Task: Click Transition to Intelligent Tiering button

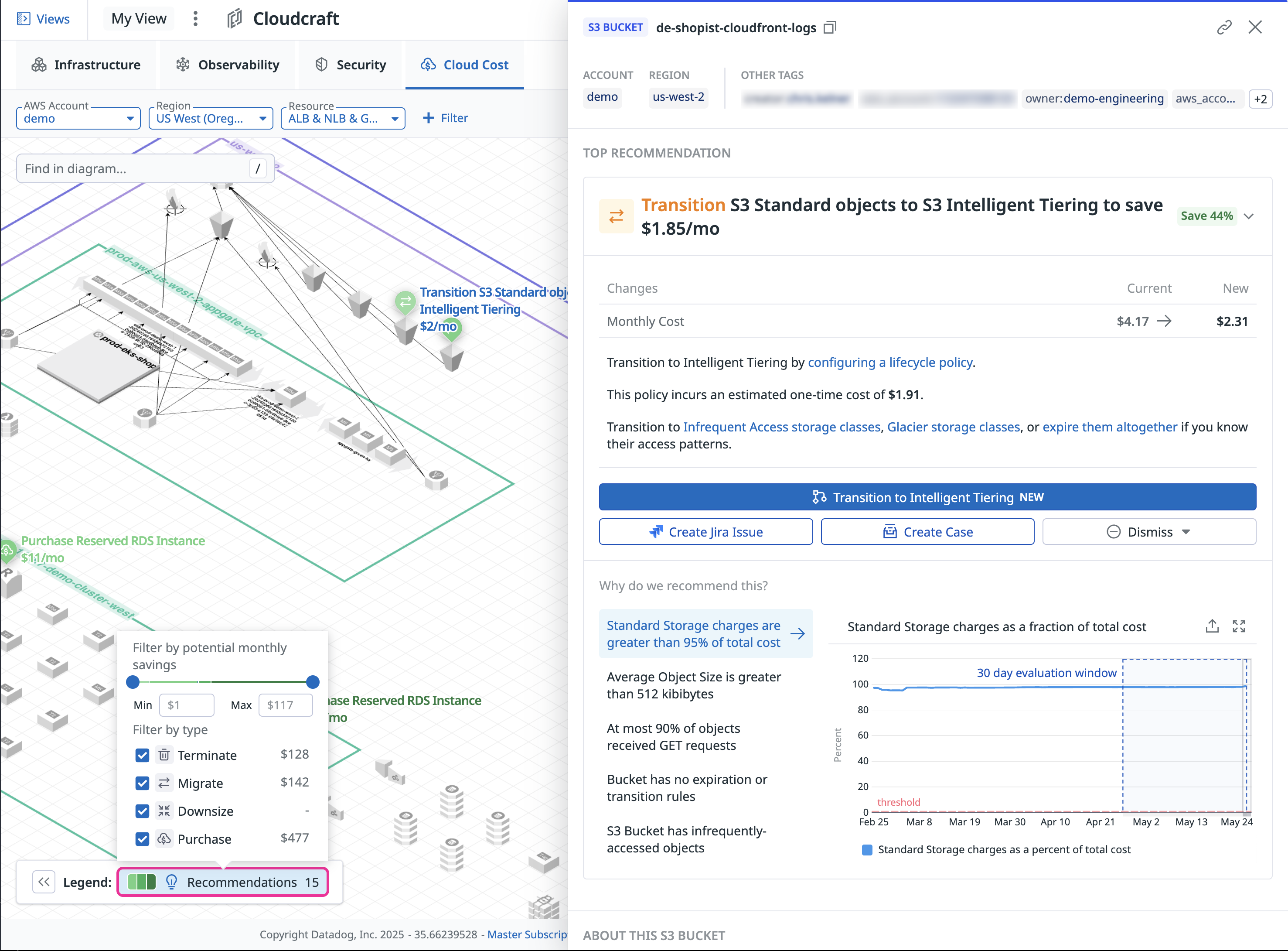Action: pyautogui.click(x=927, y=497)
